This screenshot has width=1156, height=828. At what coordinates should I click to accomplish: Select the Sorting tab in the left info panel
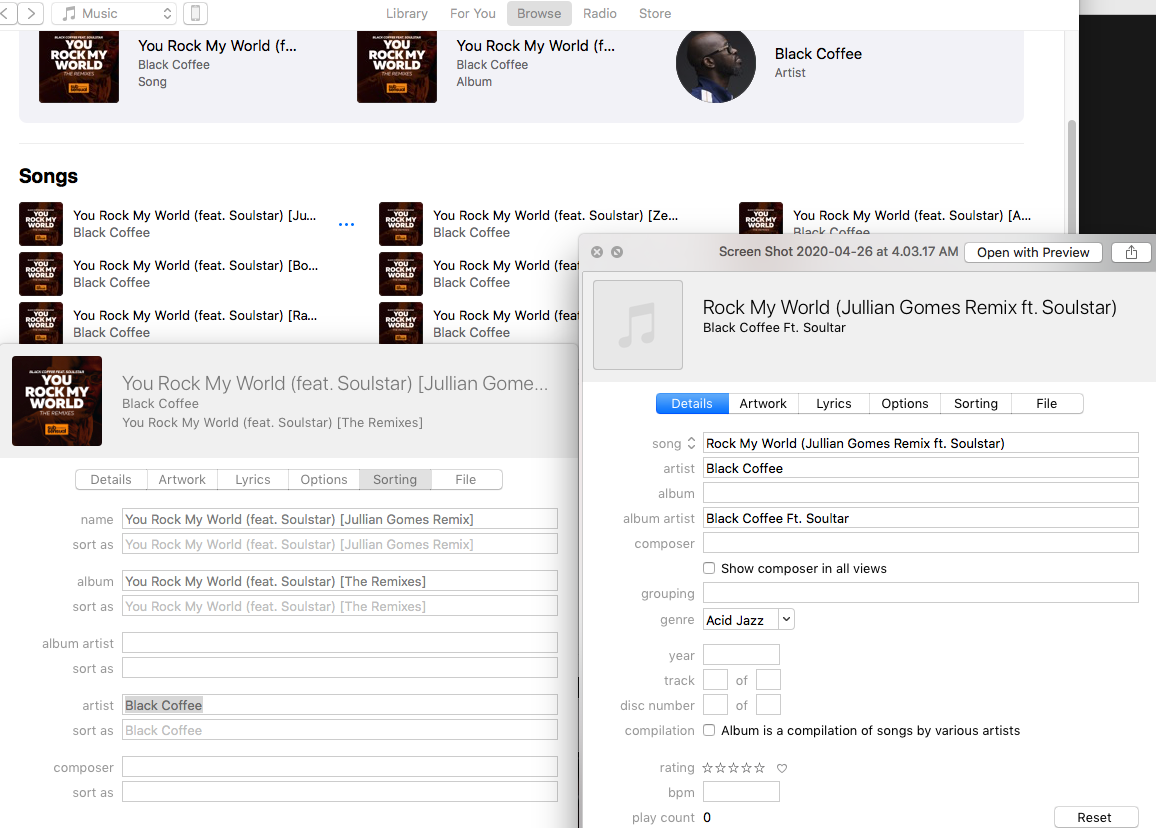(395, 479)
